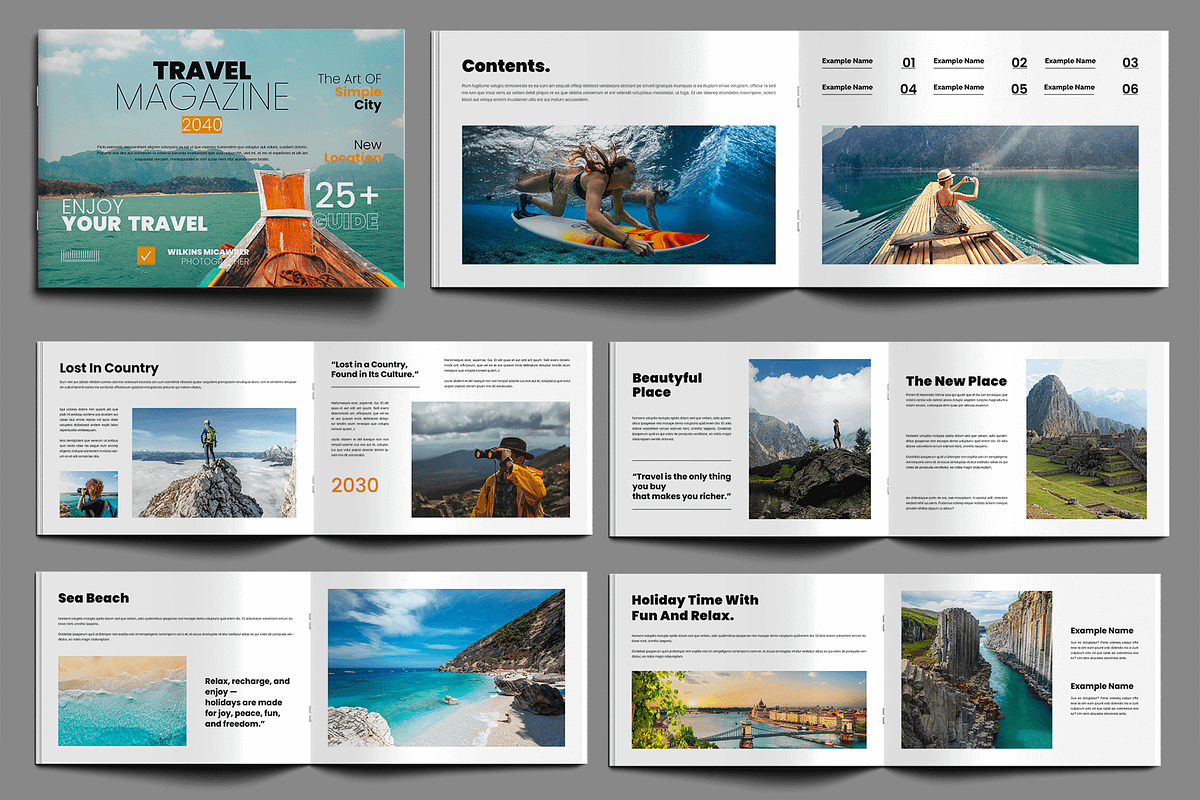Screen dimensions: 1200x800
Task: Click the woman on wooden boat photo
Action: (x=980, y=194)
